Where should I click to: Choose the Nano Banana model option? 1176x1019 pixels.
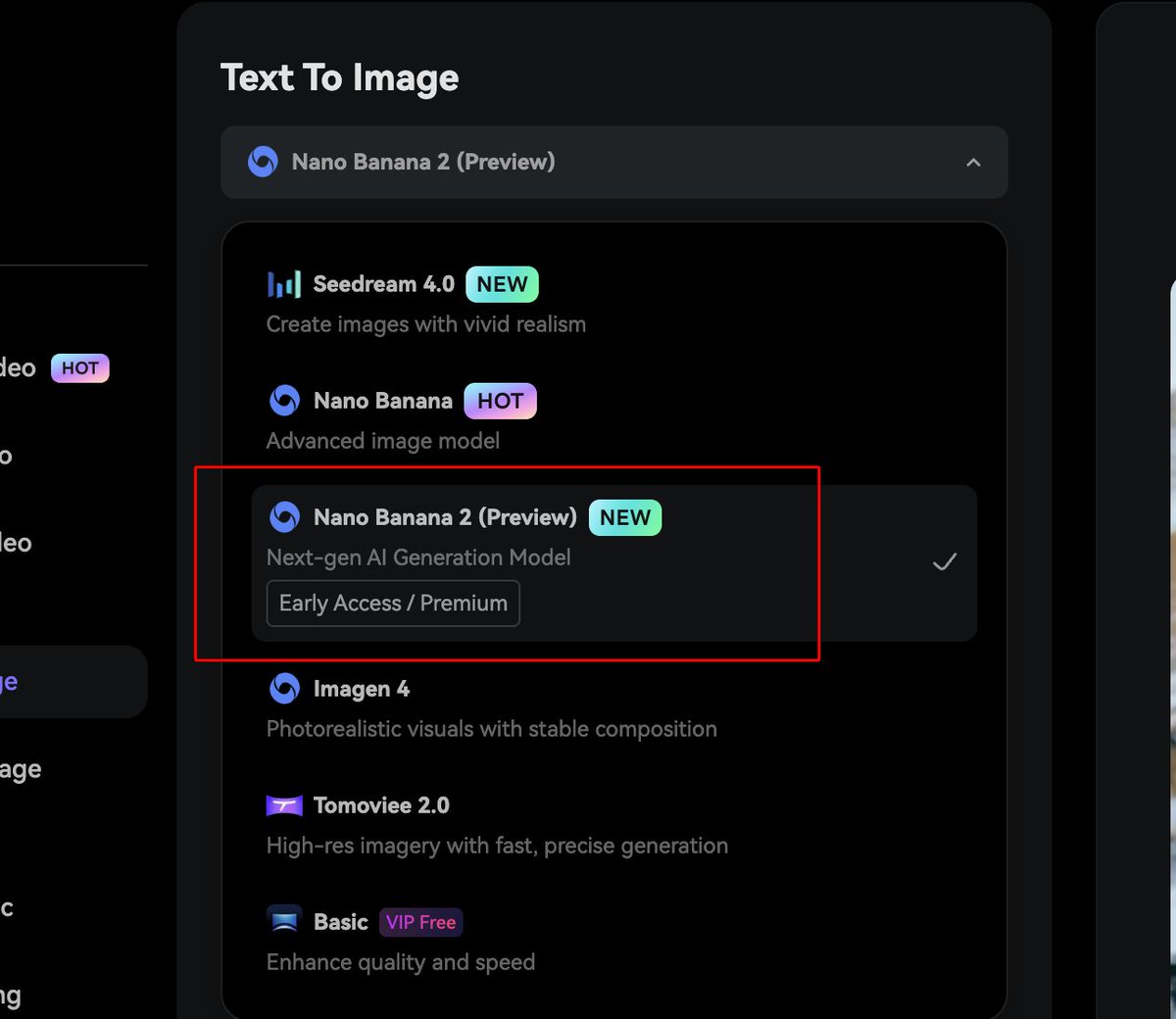coord(613,419)
